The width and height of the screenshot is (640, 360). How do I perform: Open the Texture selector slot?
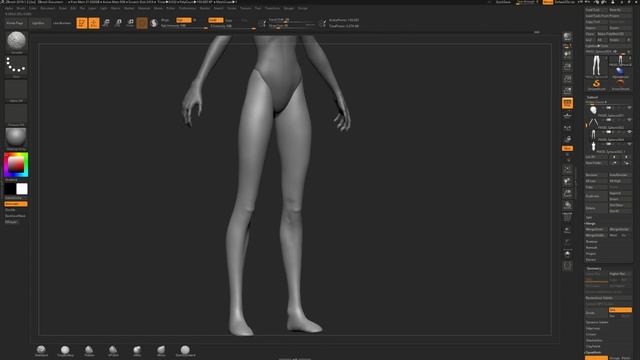pos(16,114)
